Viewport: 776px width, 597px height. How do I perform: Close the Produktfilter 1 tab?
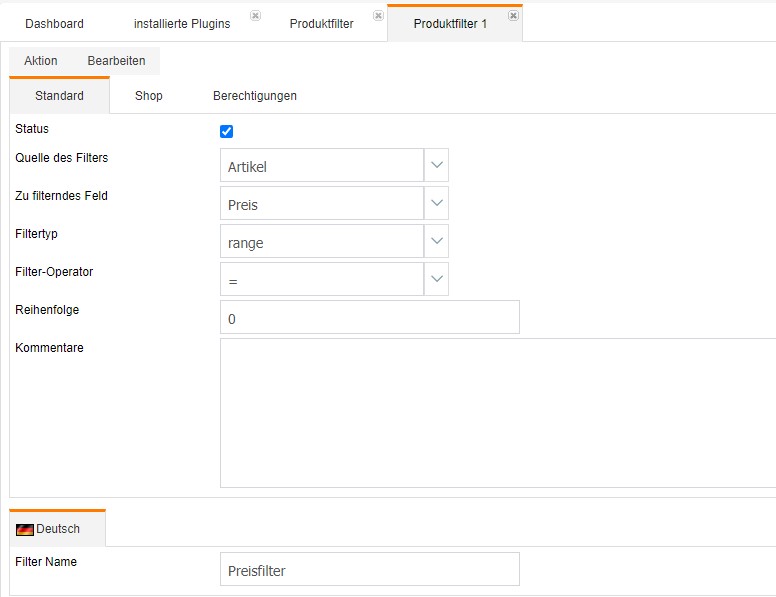point(513,15)
